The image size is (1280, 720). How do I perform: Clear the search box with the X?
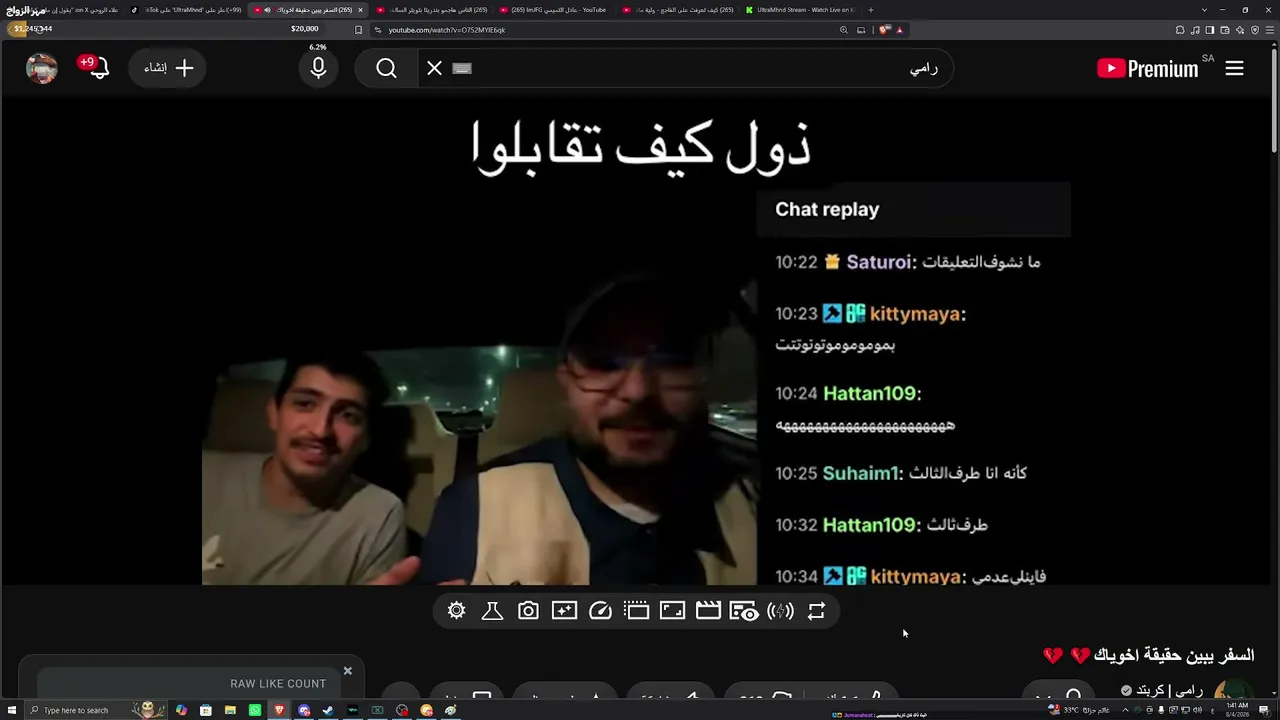(434, 68)
